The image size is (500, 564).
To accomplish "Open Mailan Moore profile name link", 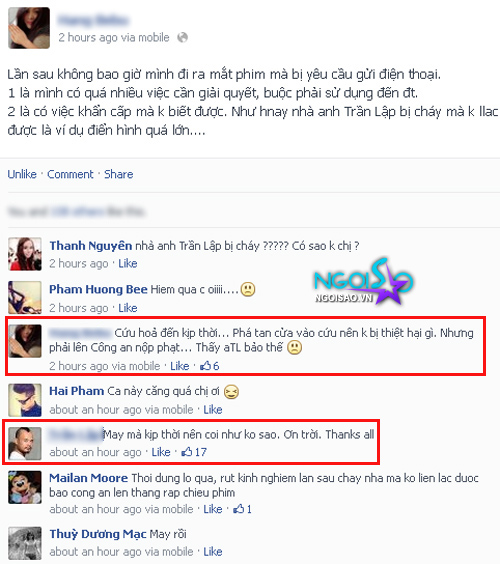I will click(x=88, y=478).
